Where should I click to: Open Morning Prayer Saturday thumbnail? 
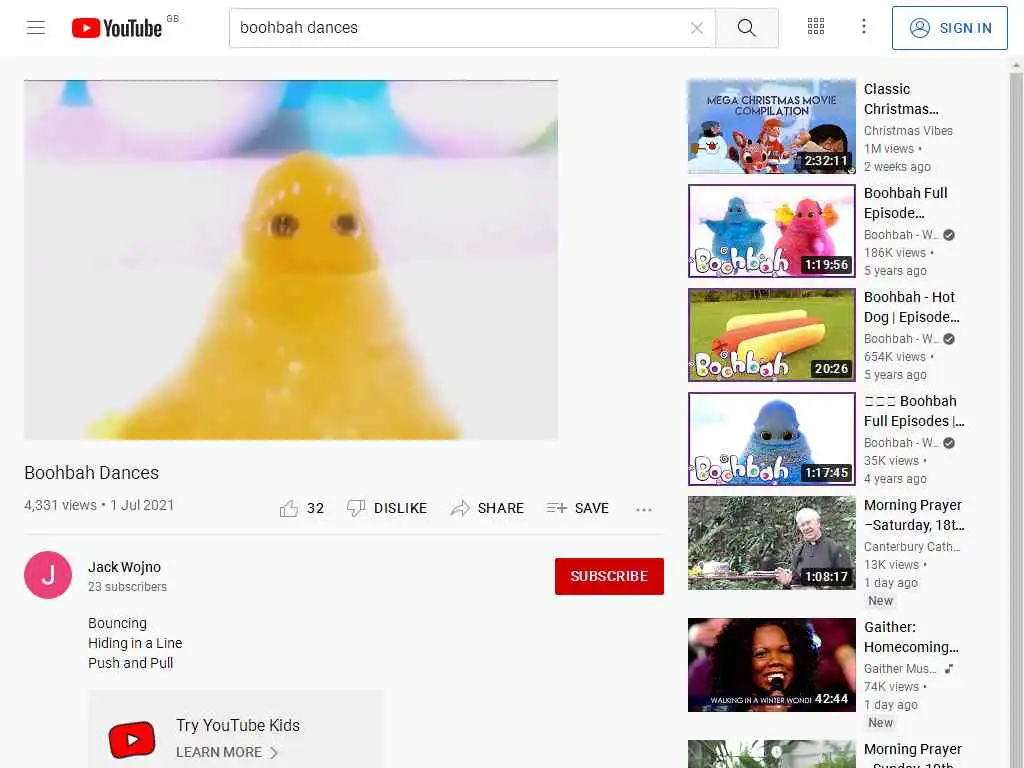tap(771, 543)
